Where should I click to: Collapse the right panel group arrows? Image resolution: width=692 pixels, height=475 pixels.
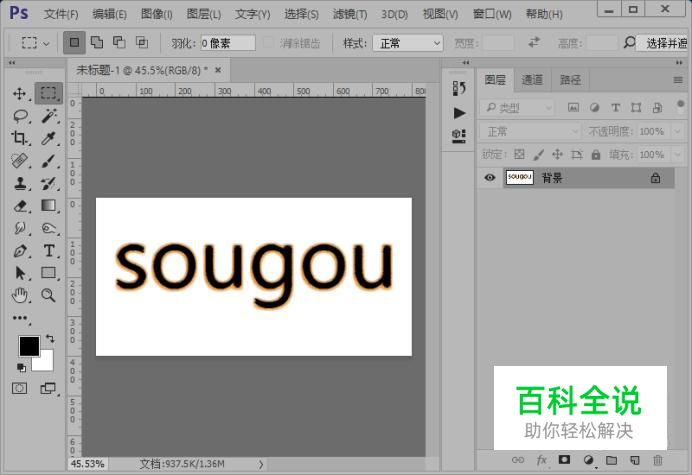679,63
